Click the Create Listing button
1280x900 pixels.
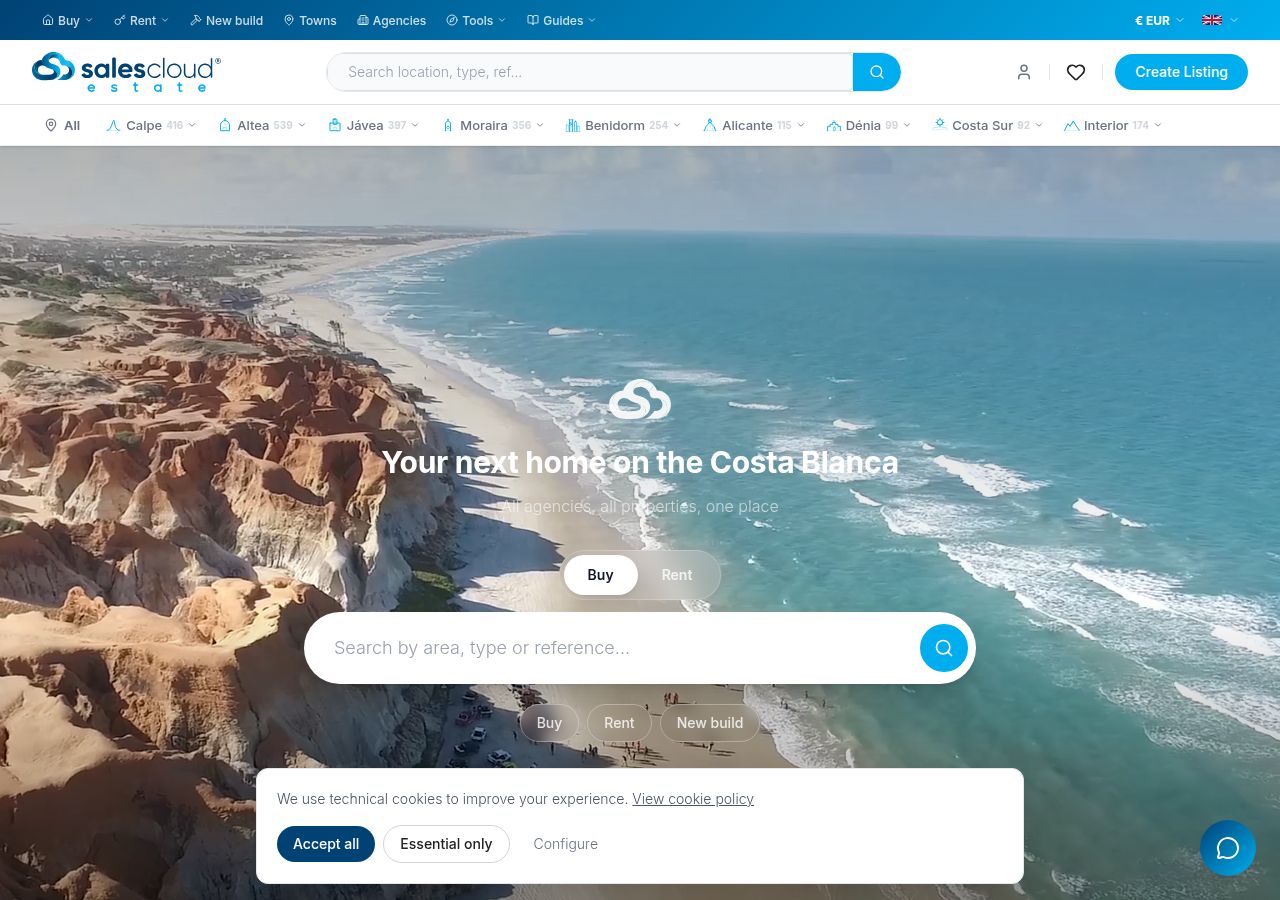(x=1181, y=72)
